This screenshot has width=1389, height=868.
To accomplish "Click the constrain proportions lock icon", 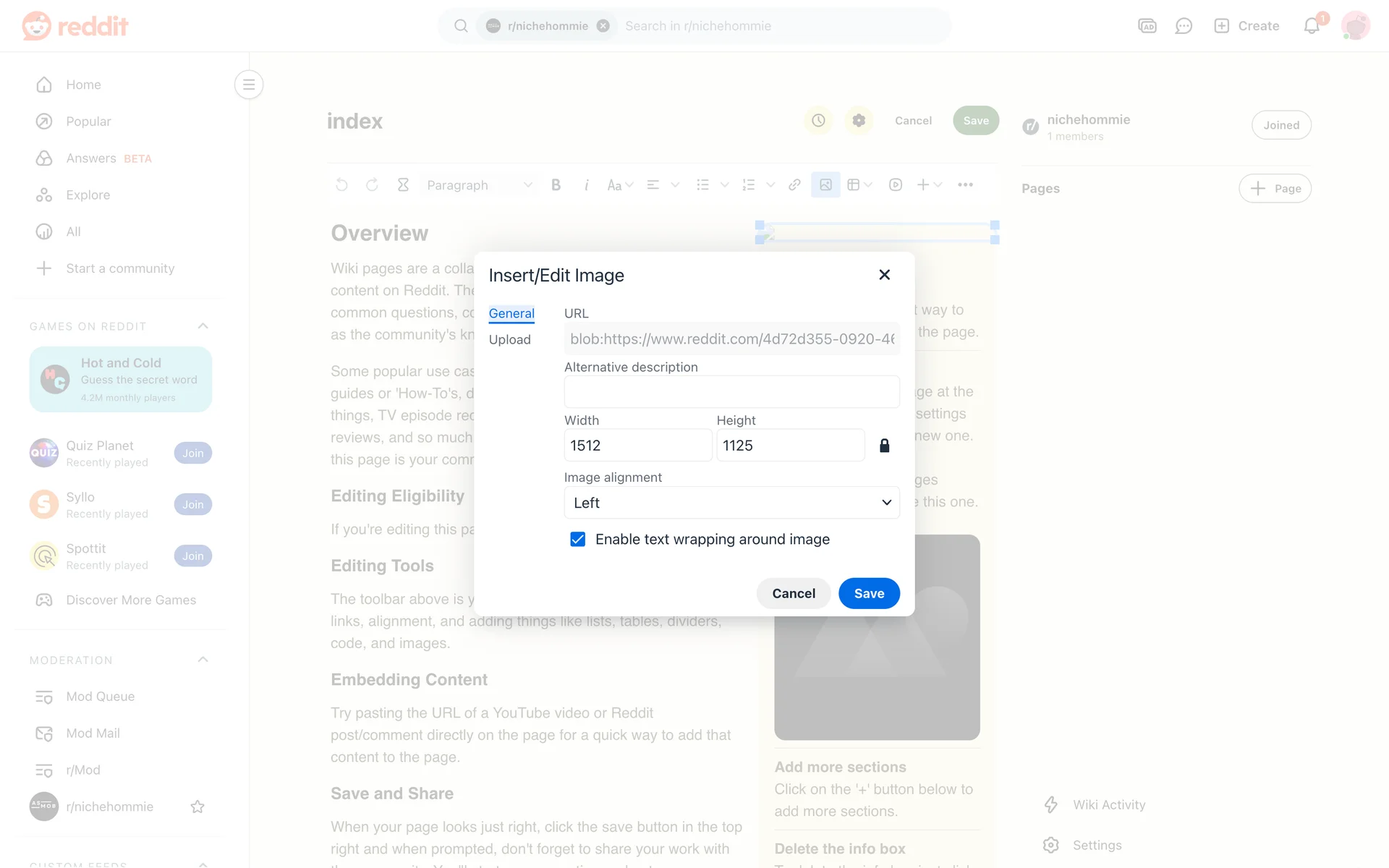I will click(x=884, y=446).
